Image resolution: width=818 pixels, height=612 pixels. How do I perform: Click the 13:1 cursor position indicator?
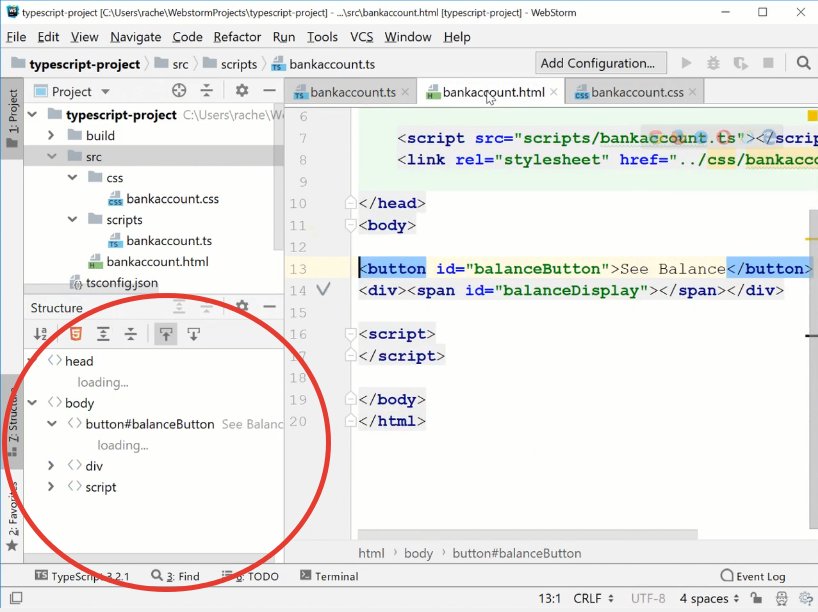(549, 598)
